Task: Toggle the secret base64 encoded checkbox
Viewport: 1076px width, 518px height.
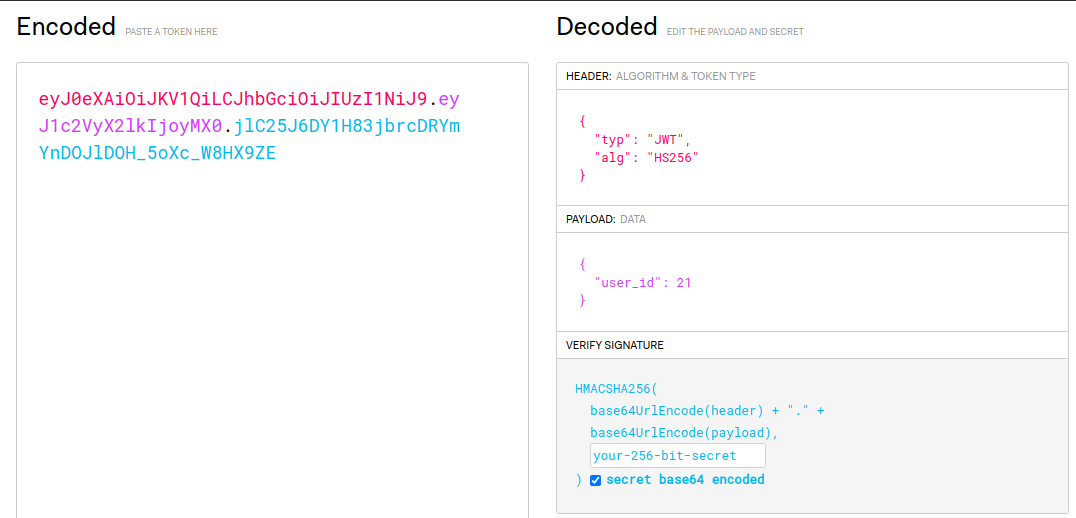Action: pos(596,480)
